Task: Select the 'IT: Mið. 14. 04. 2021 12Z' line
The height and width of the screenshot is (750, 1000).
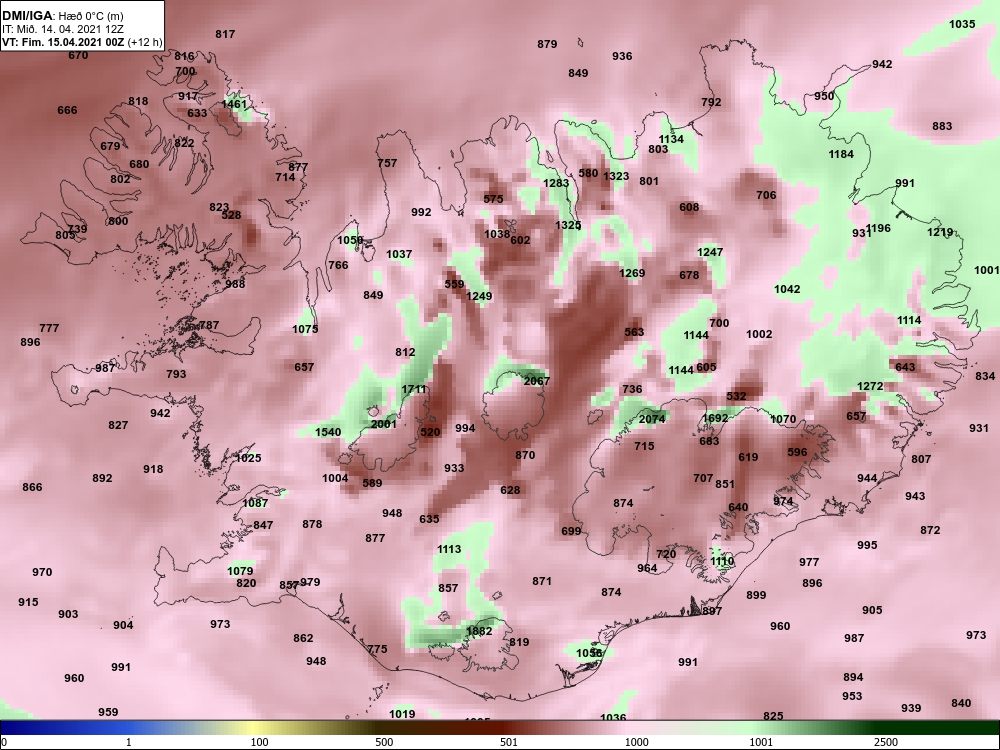Action: tap(62, 29)
